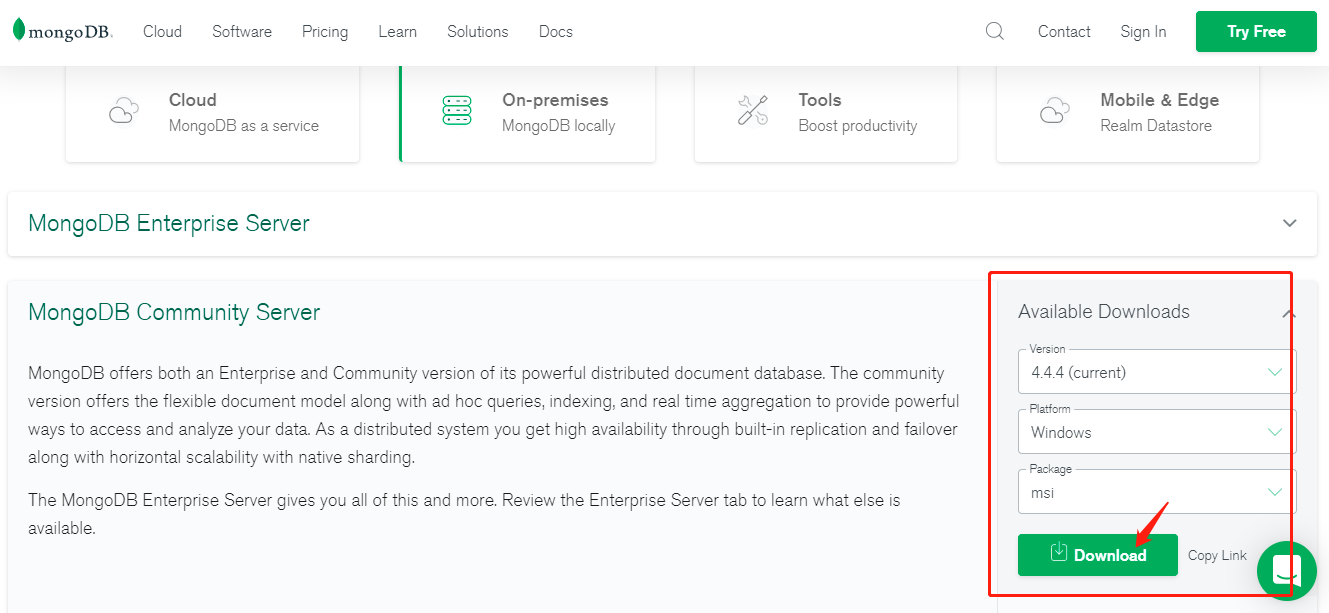The image size is (1329, 613).
Task: Open the search magnifier icon
Action: point(994,31)
